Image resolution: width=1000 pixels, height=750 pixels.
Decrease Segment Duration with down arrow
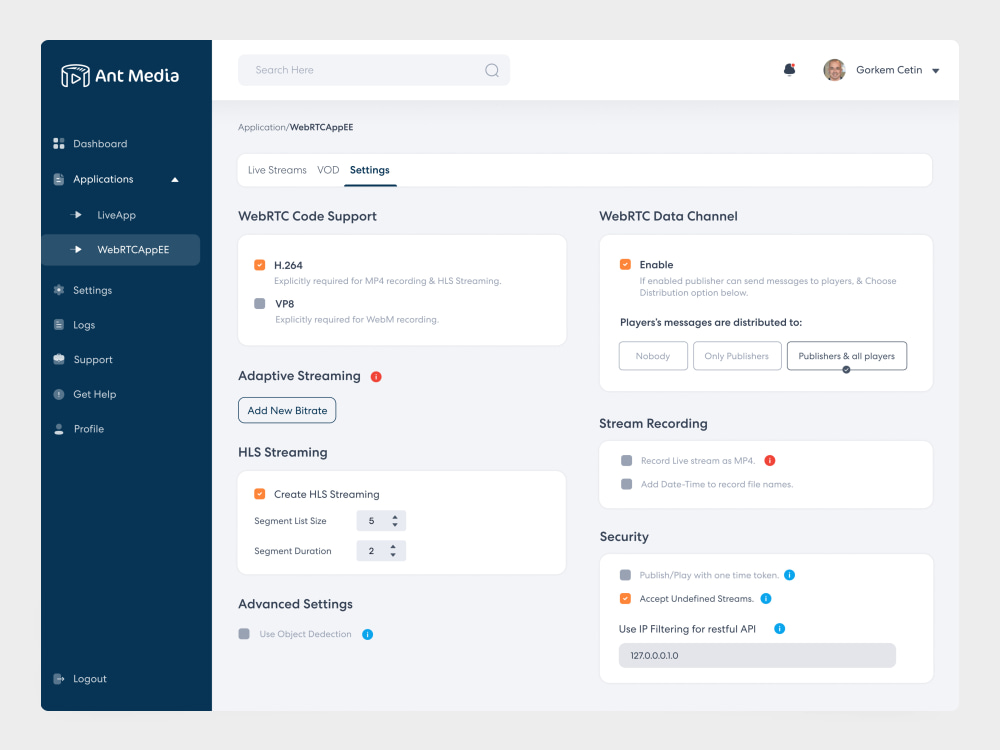pos(393,555)
